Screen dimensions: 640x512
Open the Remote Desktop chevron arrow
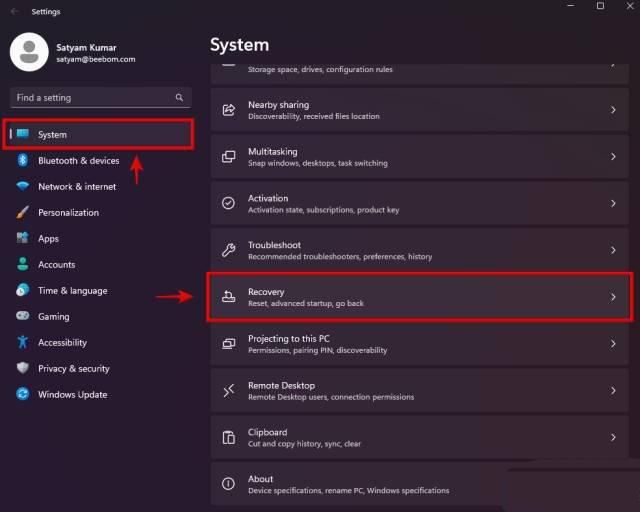point(613,390)
